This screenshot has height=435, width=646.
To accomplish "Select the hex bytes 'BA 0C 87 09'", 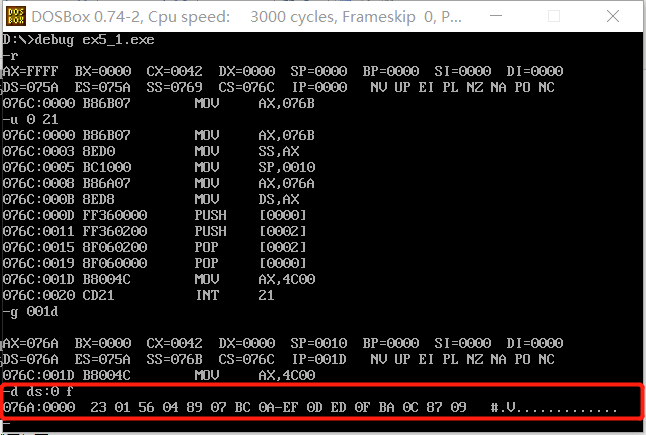I will 423,407.
